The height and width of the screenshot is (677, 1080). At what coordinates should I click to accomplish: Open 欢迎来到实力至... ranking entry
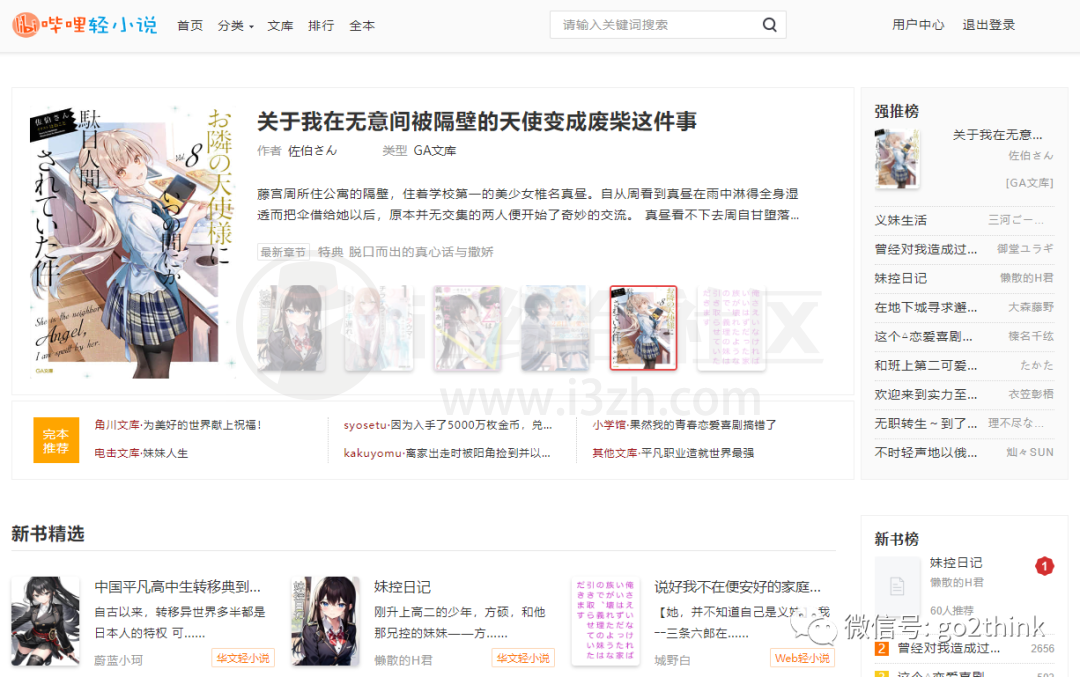click(926, 395)
